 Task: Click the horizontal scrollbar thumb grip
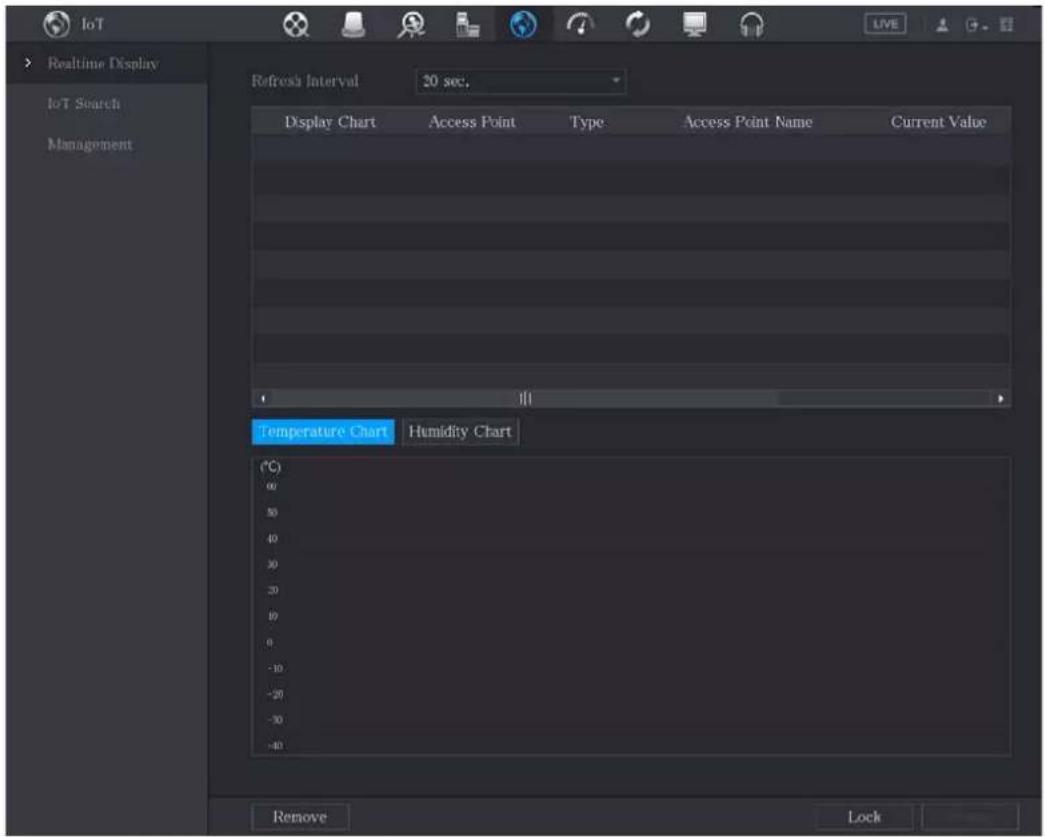click(525, 399)
